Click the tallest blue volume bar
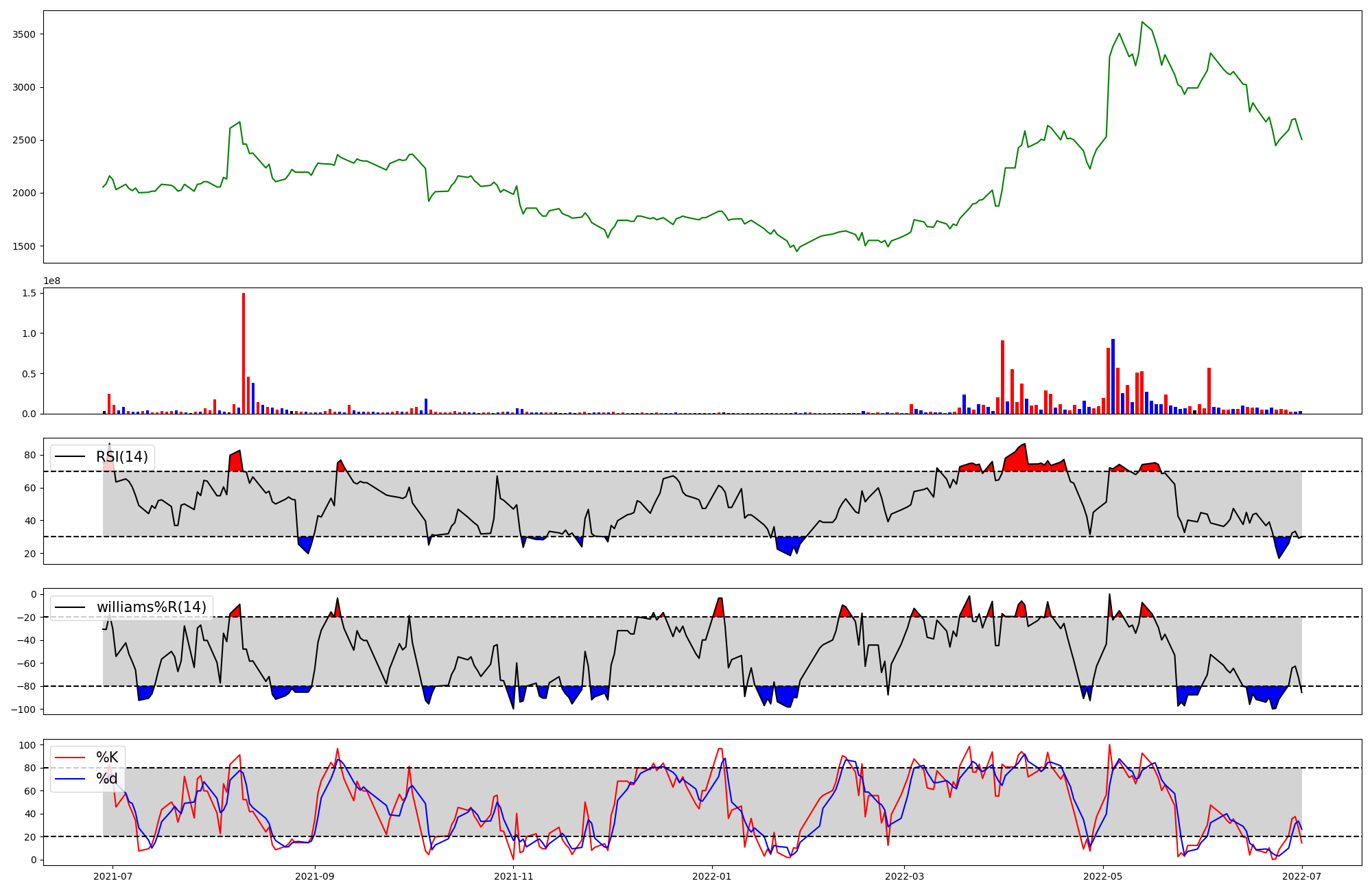This screenshot has height=892, width=1372. 1113,376
